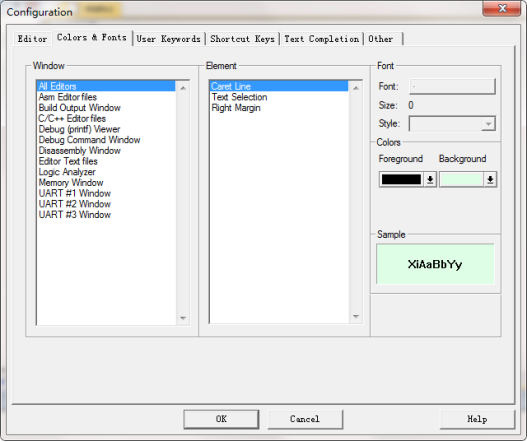527x442 pixels.
Task: Select C/C++ Editor files entry
Action: click(106, 119)
